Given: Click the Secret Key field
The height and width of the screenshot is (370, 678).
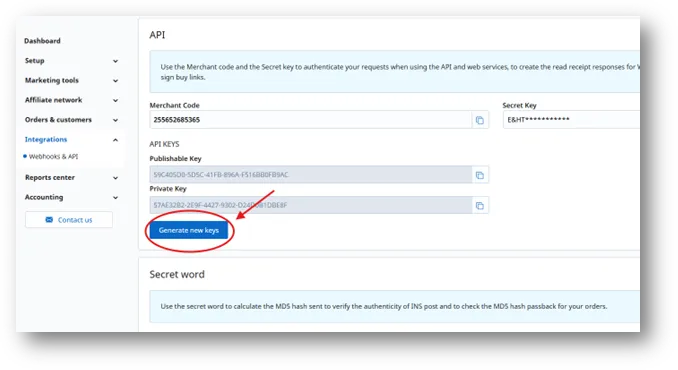Looking at the screenshot, I should tap(571, 120).
